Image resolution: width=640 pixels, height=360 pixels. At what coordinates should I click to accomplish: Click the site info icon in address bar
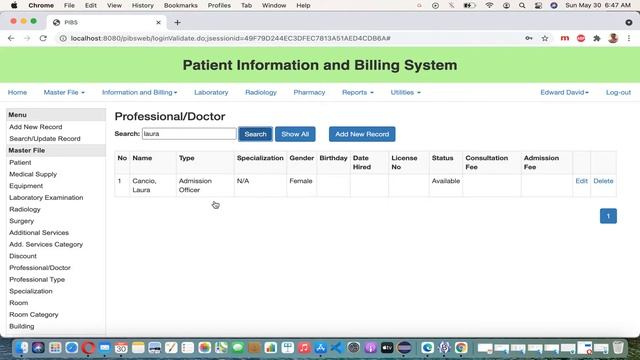(x=63, y=38)
